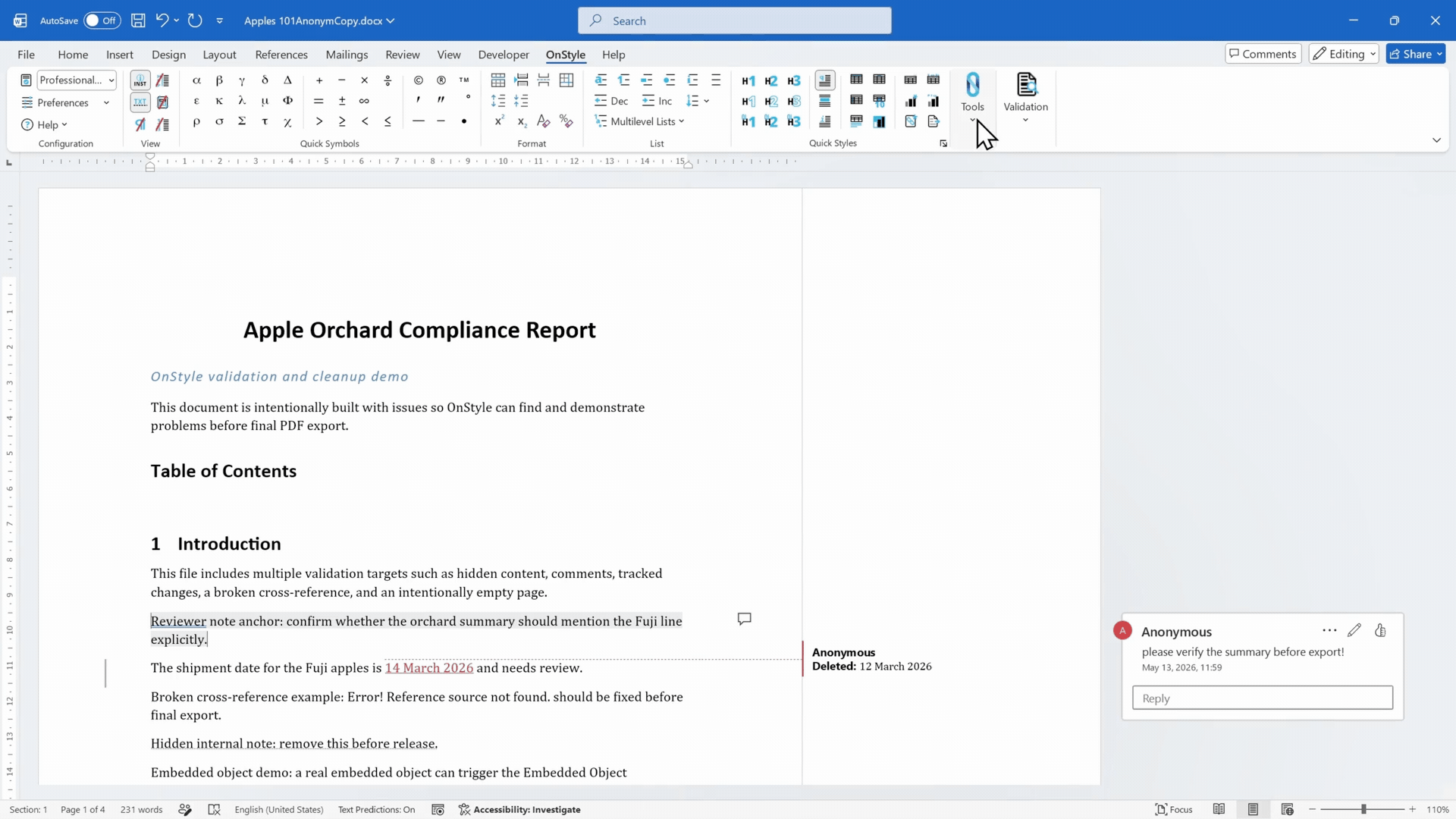The image size is (1456, 819).
Task: Click the zoom in plus button
Action: point(1413,809)
